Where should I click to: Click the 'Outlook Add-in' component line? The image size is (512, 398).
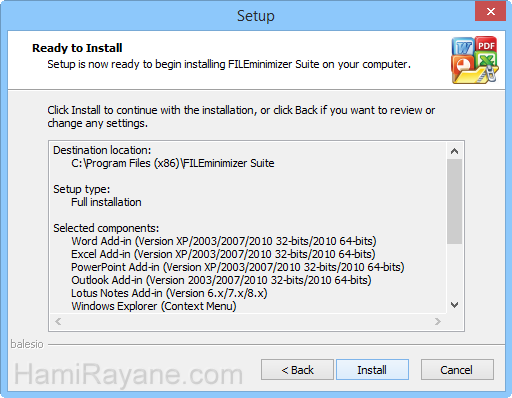(221, 280)
